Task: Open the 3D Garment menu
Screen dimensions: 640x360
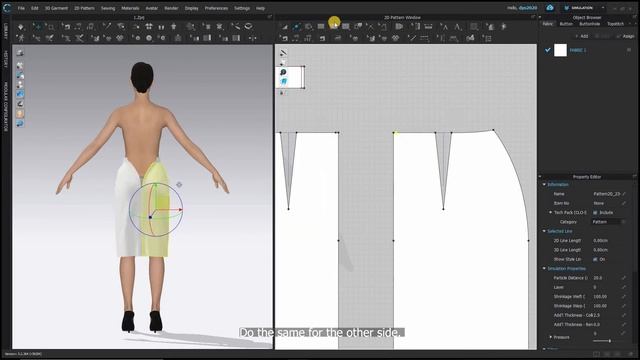Action: [x=56, y=8]
